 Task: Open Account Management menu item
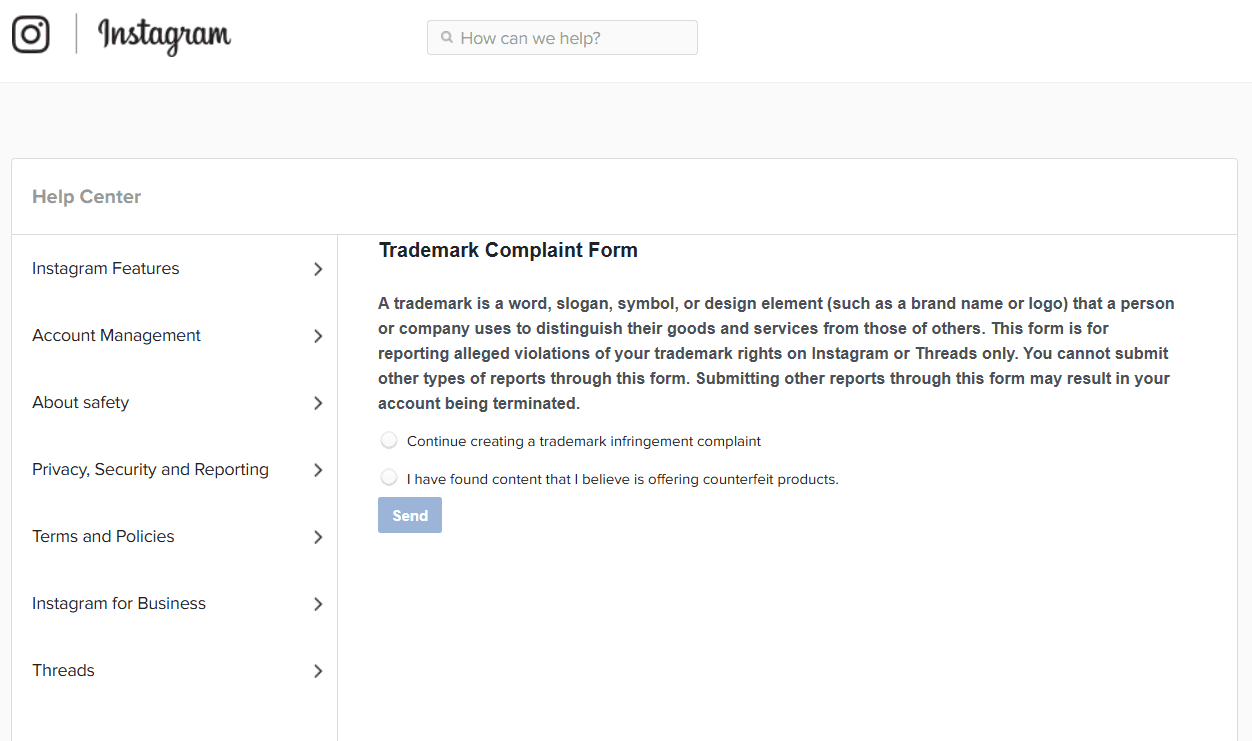pyautogui.click(x=175, y=336)
